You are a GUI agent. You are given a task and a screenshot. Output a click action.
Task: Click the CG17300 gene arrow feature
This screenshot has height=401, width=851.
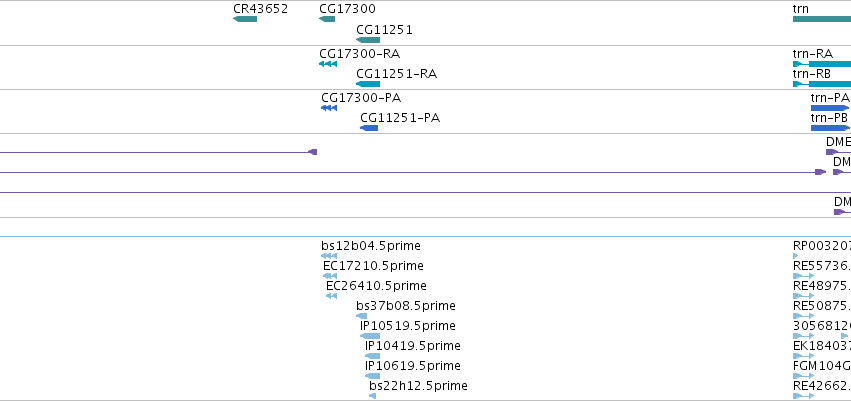click(327, 19)
